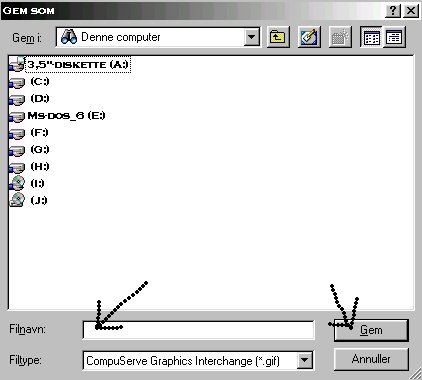Image resolution: width=422 pixels, height=380 pixels.
Task: Select the (D:) drive
Action: point(29,99)
